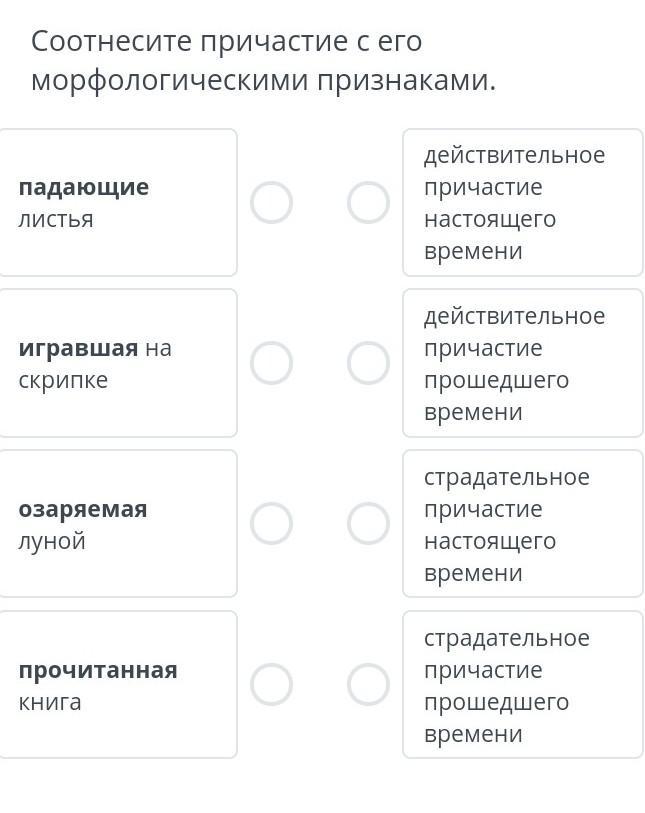Image resolution: width=645 pixels, height=813 pixels.
Task: Select the radio button beside прочитанная книга
Action: click(271, 685)
